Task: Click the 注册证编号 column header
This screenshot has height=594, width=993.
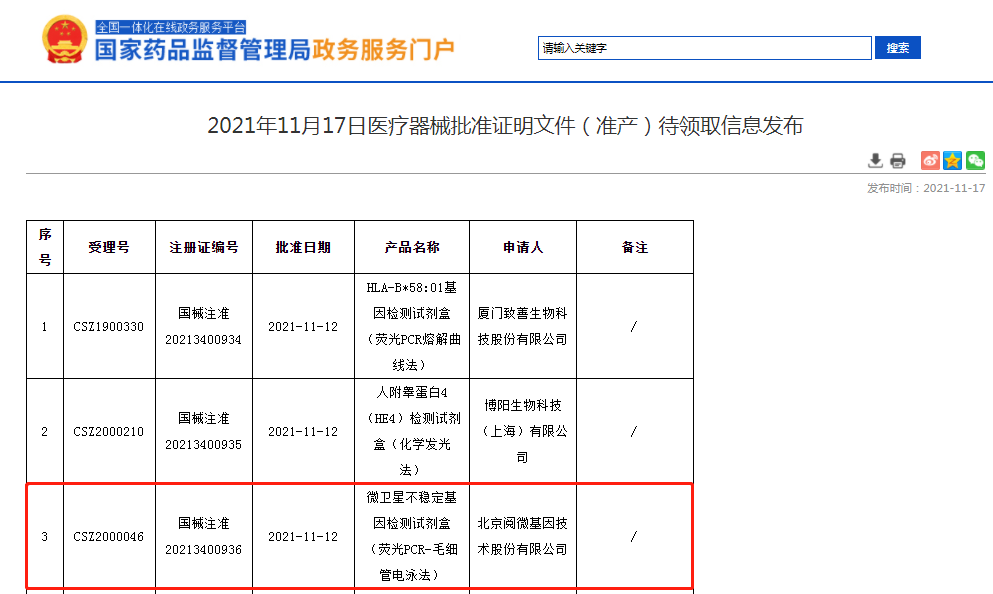Action: click(x=203, y=247)
